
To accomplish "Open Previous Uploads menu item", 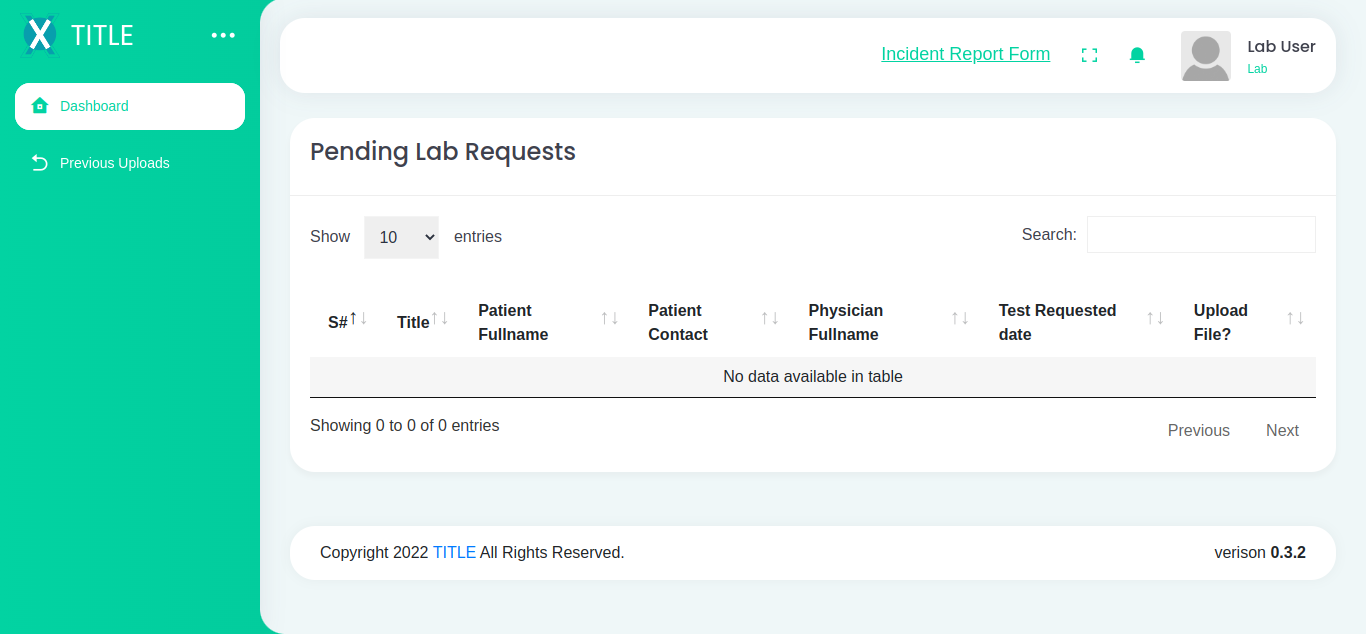I will (115, 163).
